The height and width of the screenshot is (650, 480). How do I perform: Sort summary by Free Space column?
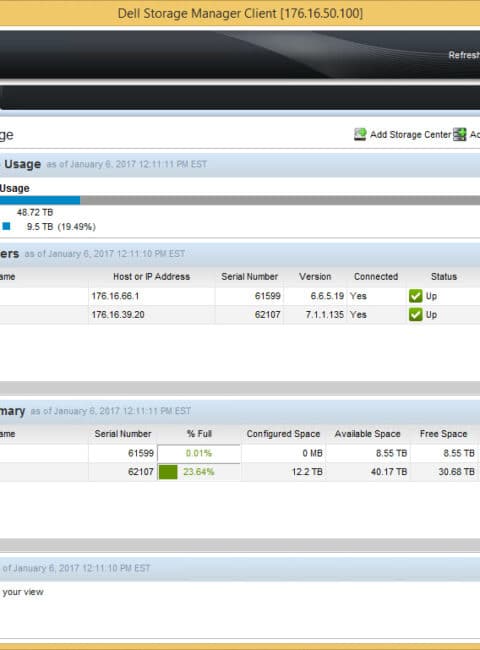click(444, 434)
